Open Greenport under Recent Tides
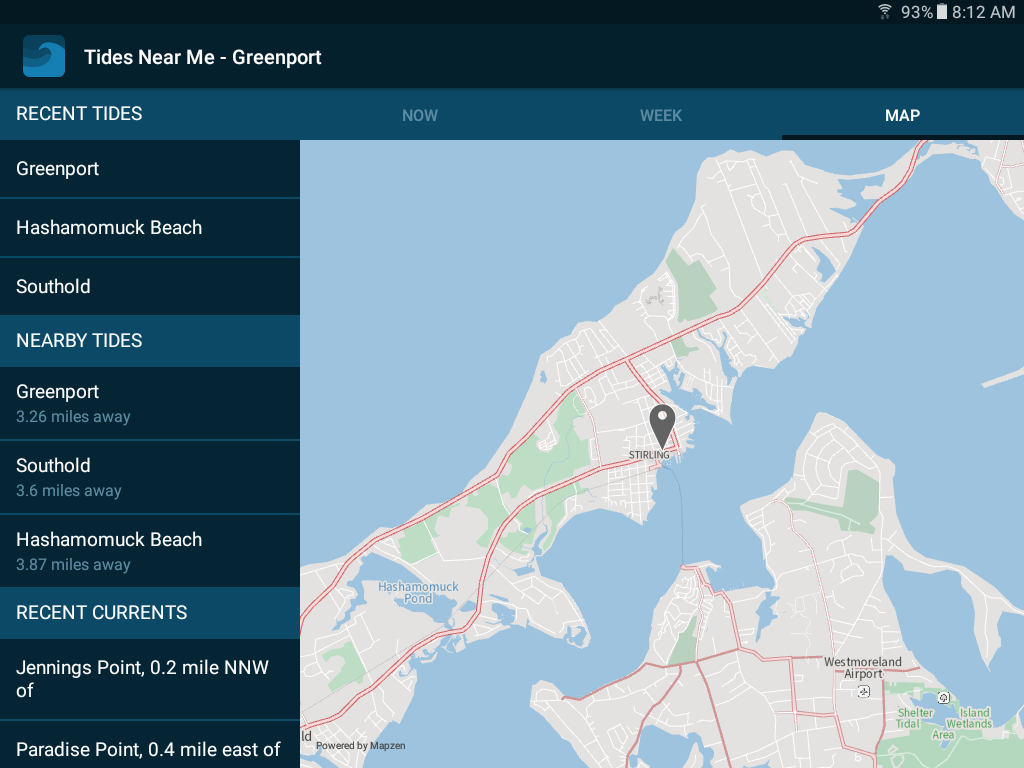1024x768 pixels. point(150,168)
